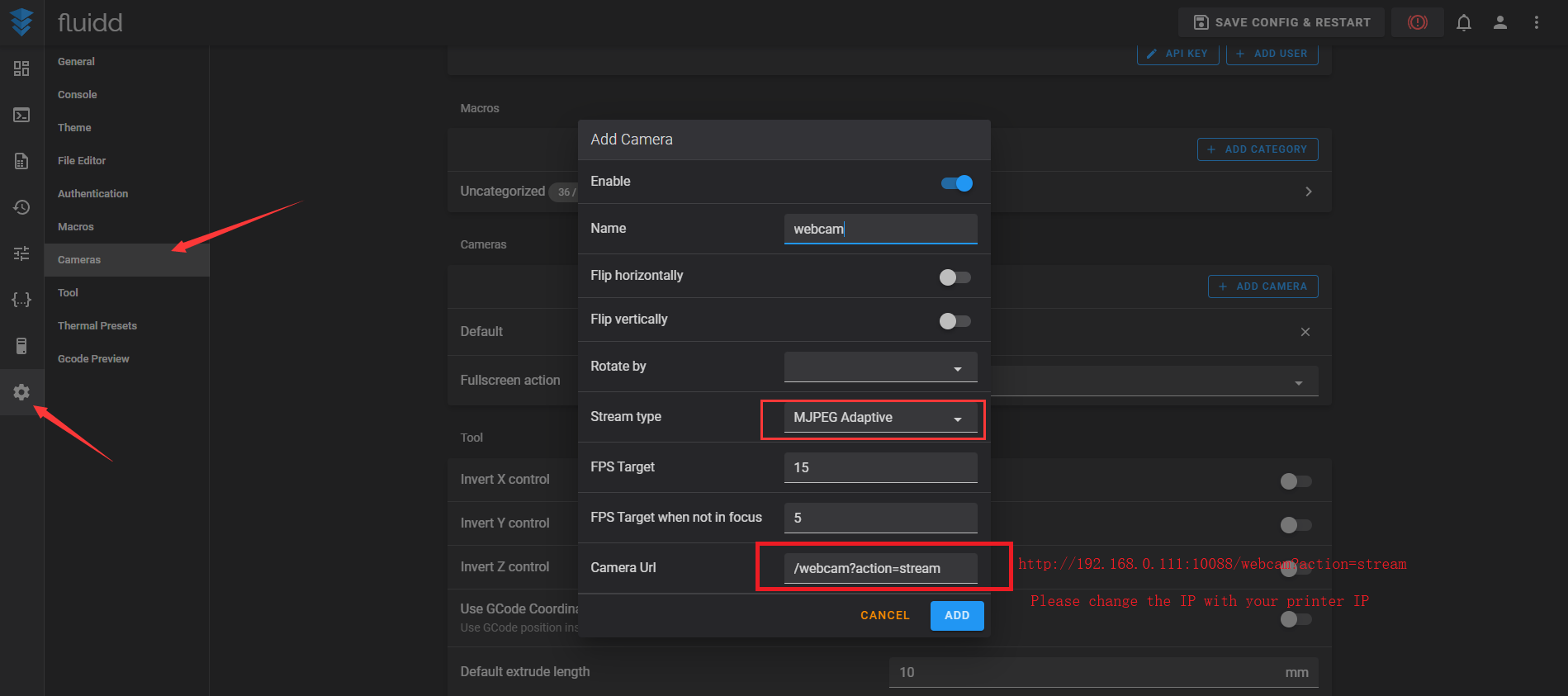Click the Camera Url input field
Image resolution: width=1568 pixels, height=696 pixels.
880,568
